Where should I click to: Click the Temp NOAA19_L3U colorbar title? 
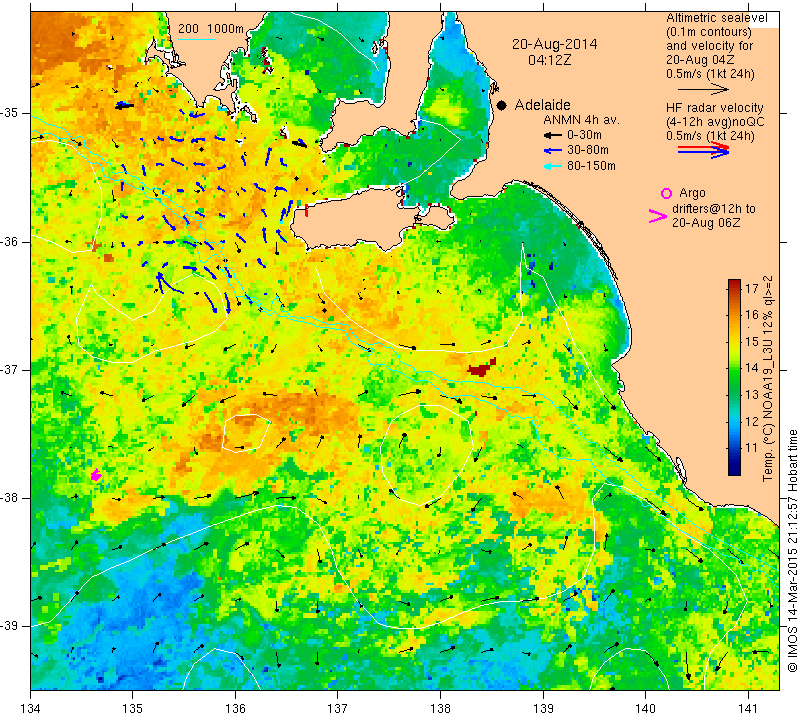pyautogui.click(x=768, y=378)
